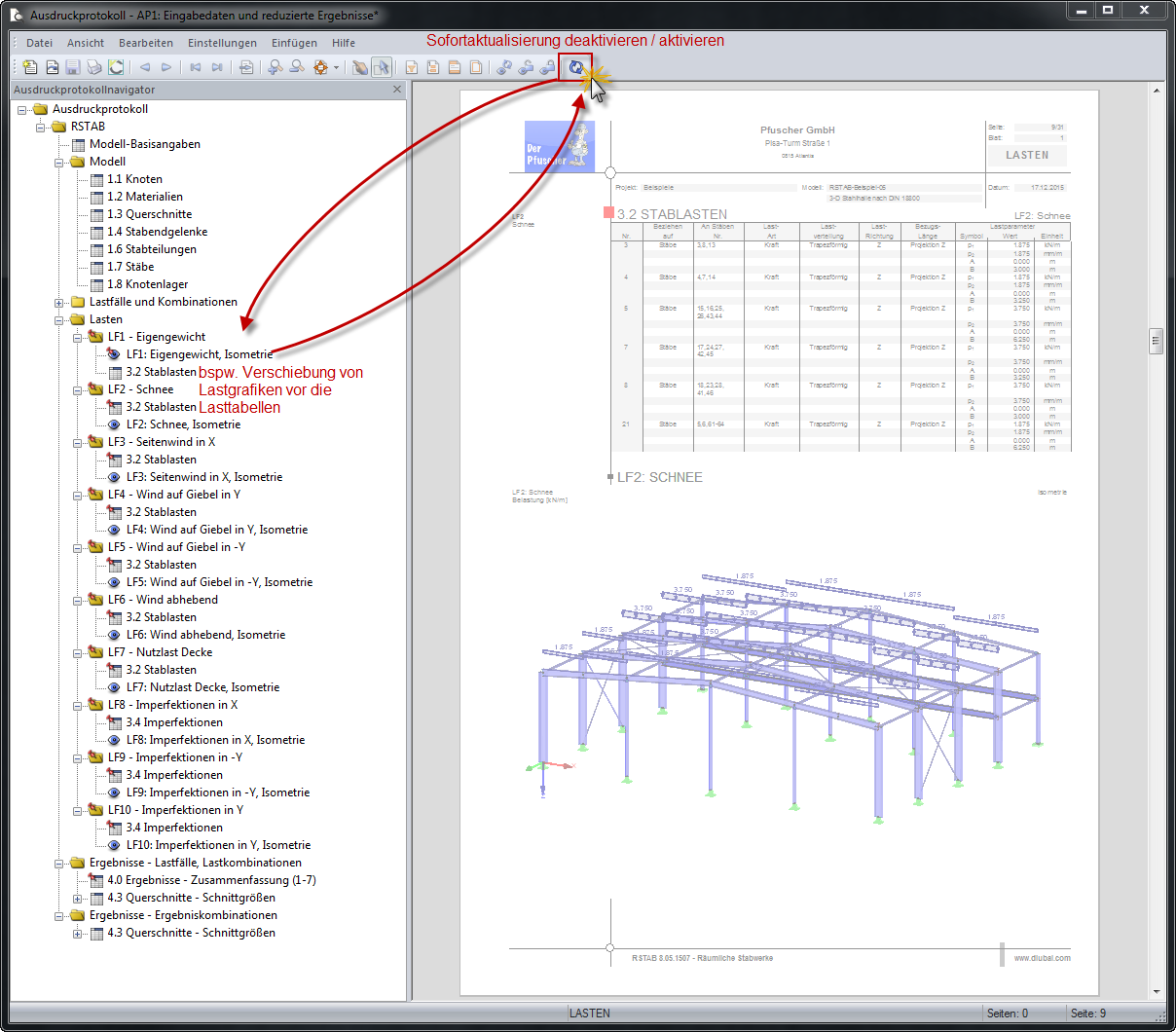Select LF1: Eigengewicht, Isometrie in the tree
This screenshot has height=1032, width=1176.
coord(200,354)
